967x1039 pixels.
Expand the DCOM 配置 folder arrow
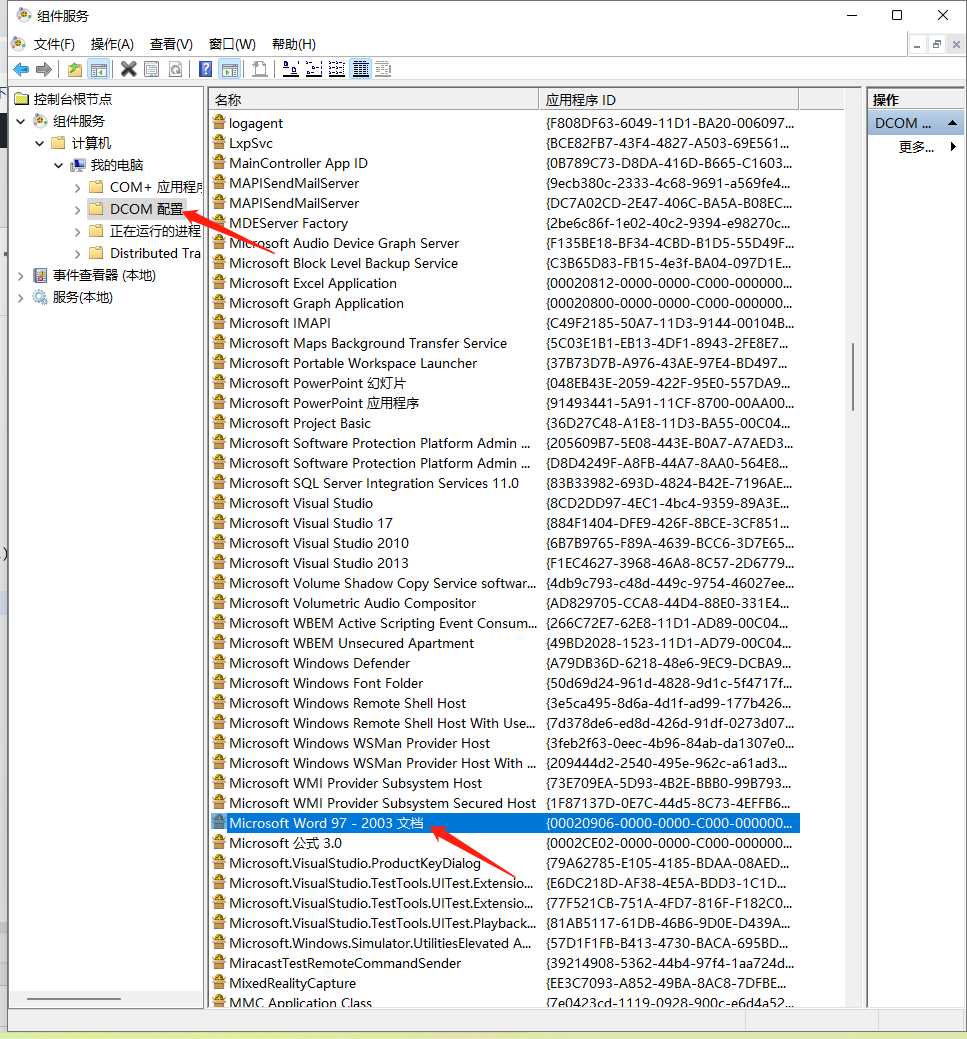[78, 210]
